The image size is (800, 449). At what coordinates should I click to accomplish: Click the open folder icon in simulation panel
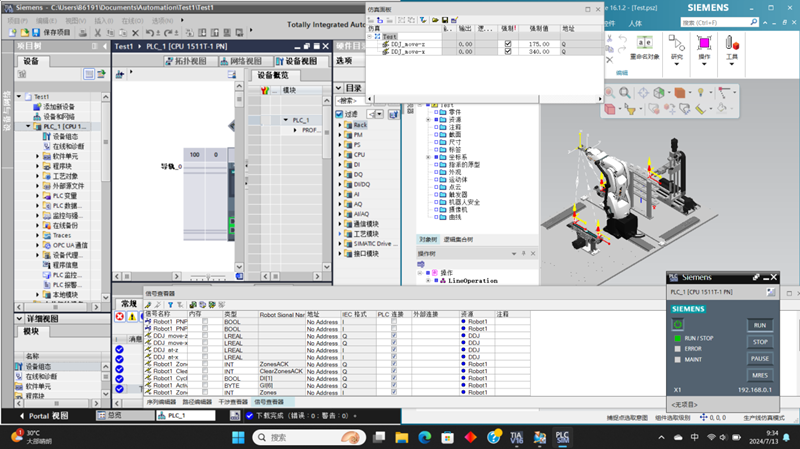[435, 20]
